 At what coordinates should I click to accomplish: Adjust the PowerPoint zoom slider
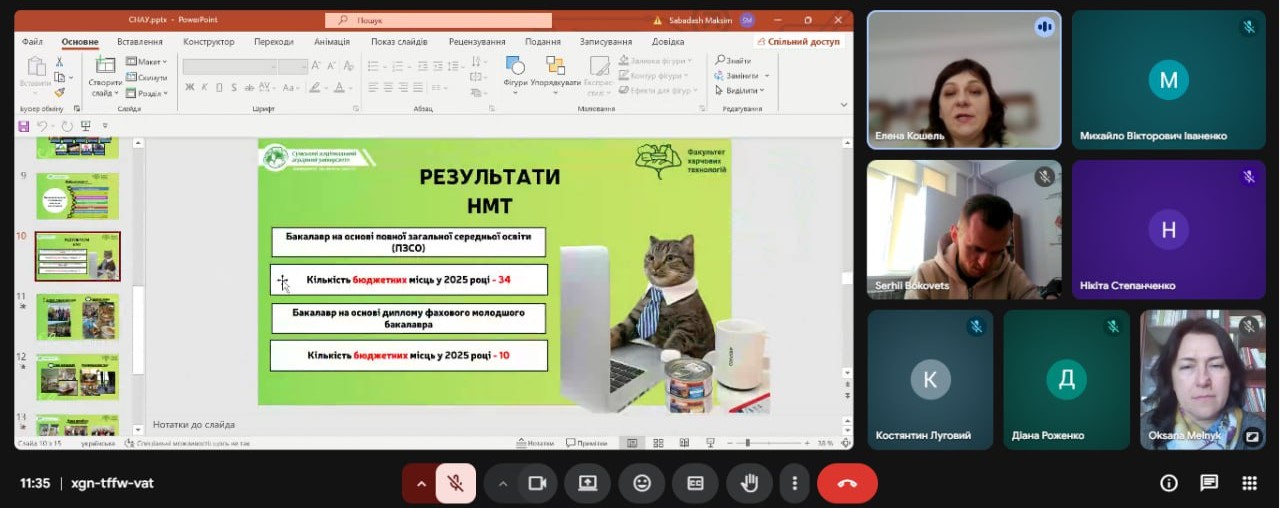(747, 442)
